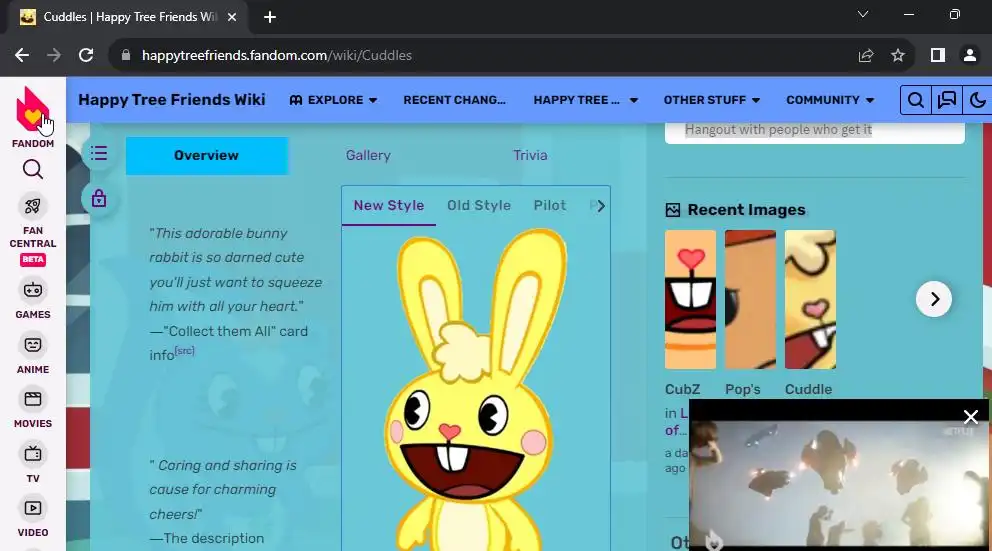Bookmark this page with star icon
The height and width of the screenshot is (551, 992).
coord(898,56)
